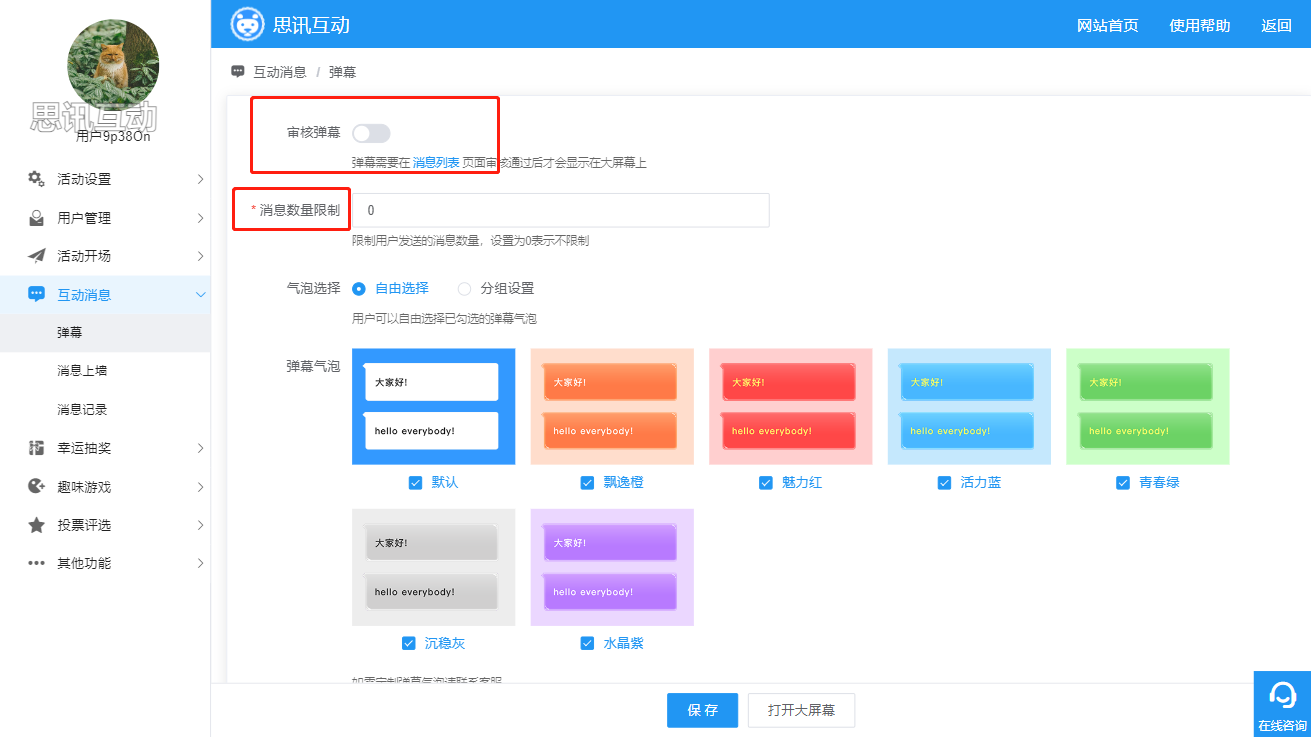
Task: Select the 分组设置 radio option
Action: click(x=464, y=288)
